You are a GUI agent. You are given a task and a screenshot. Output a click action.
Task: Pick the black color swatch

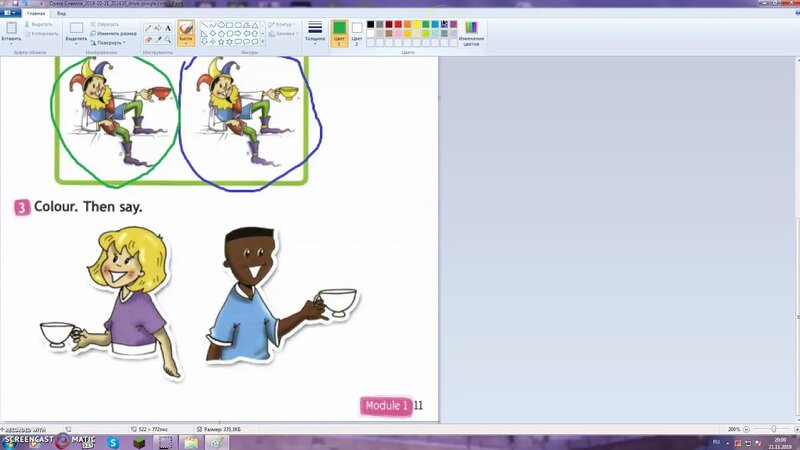(x=371, y=24)
